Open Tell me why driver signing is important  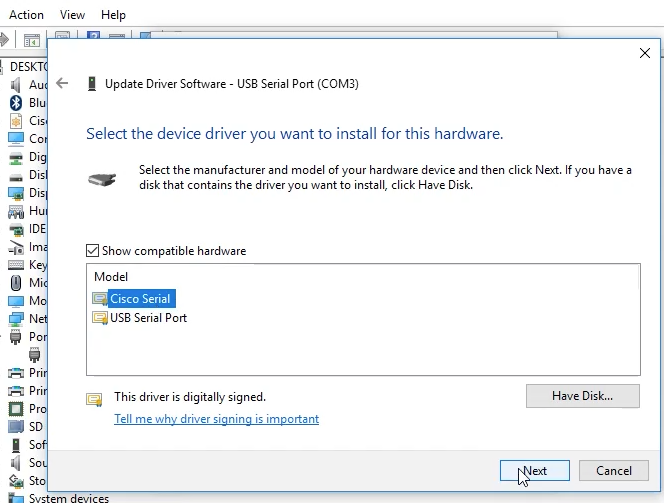click(x=216, y=419)
